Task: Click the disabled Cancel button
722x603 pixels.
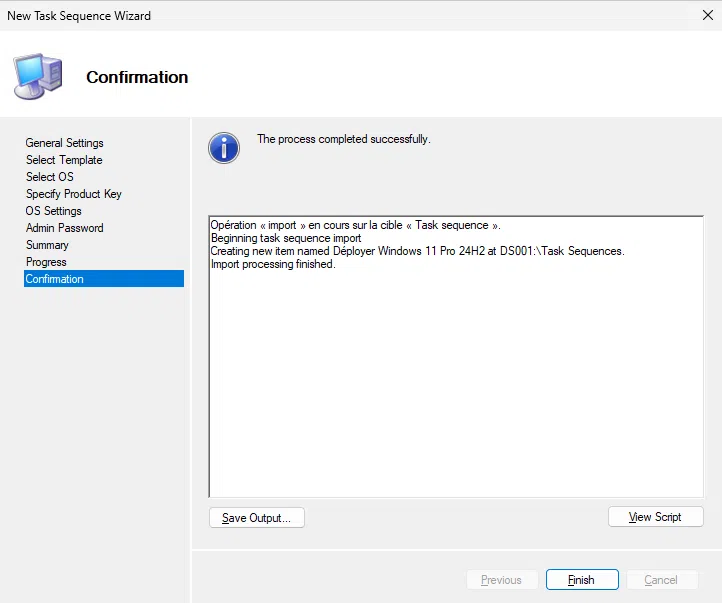Action: (x=661, y=580)
